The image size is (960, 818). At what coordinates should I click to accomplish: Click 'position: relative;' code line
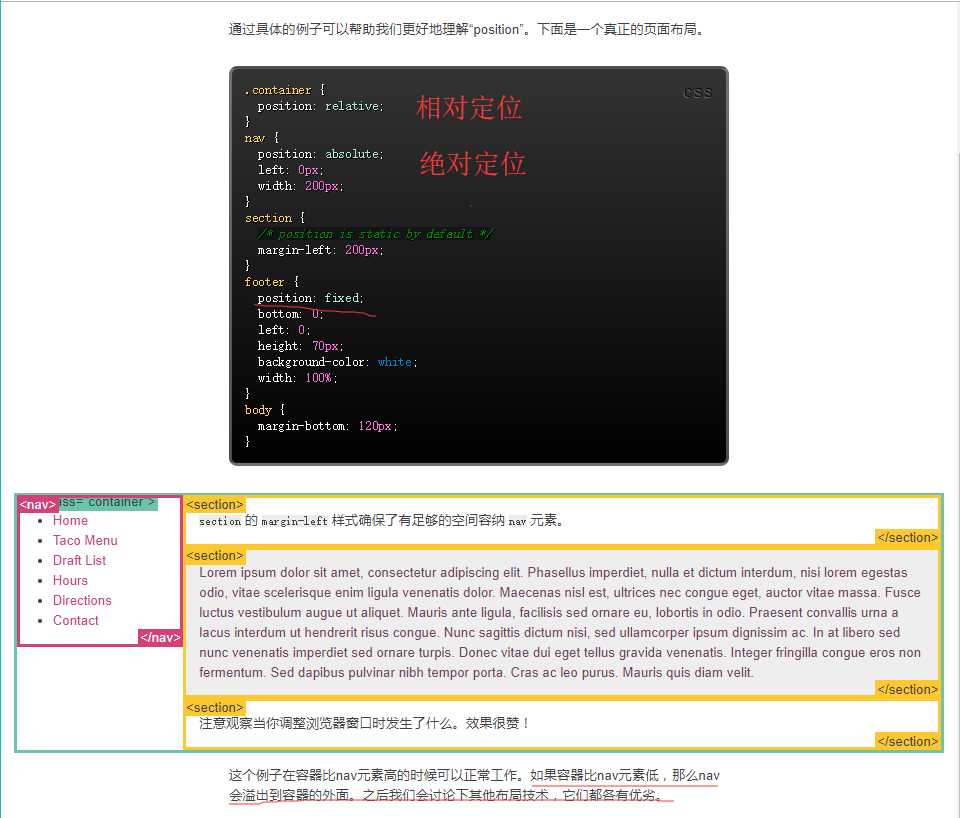[320, 106]
